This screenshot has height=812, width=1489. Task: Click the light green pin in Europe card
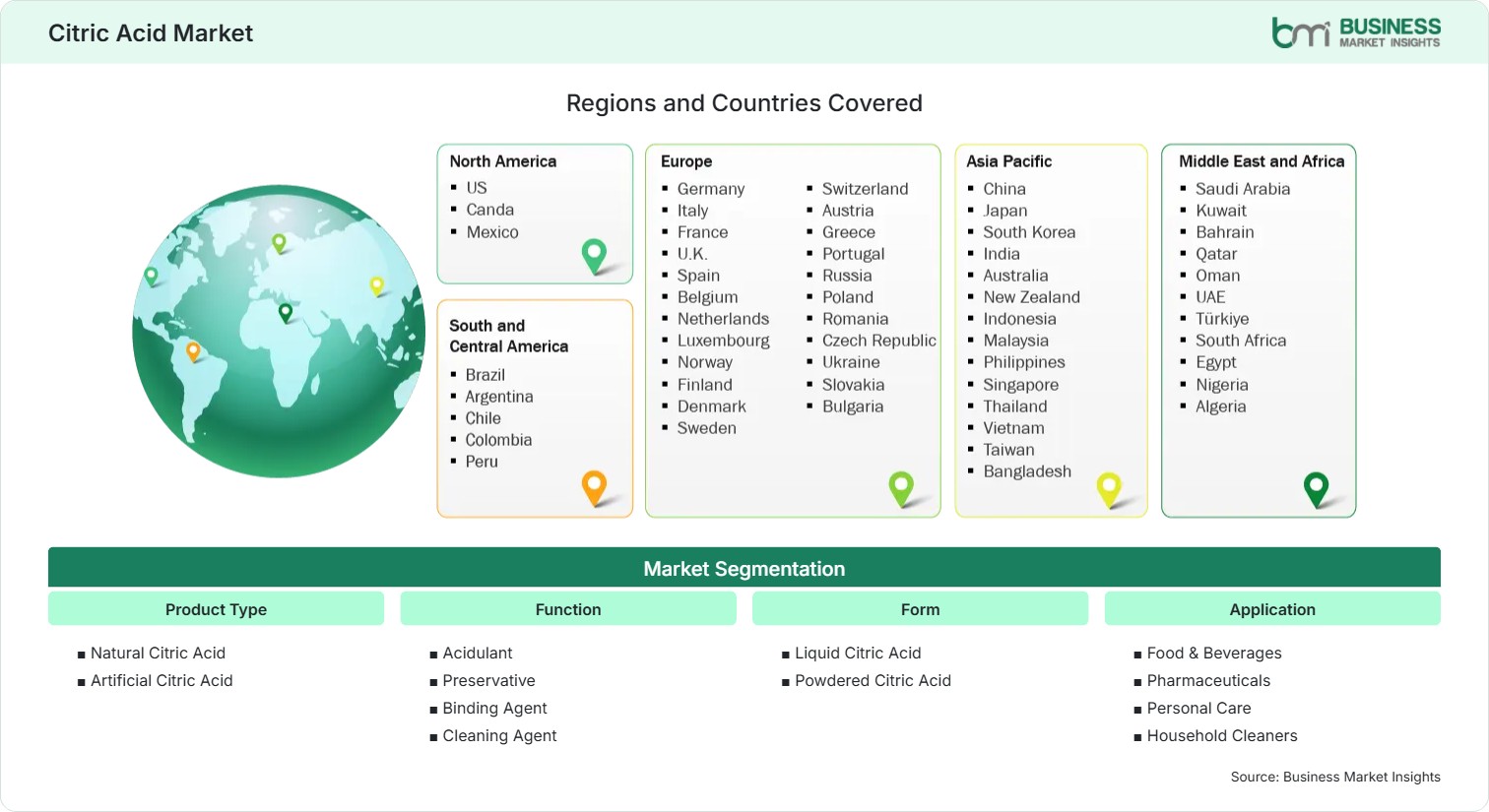coord(901,488)
